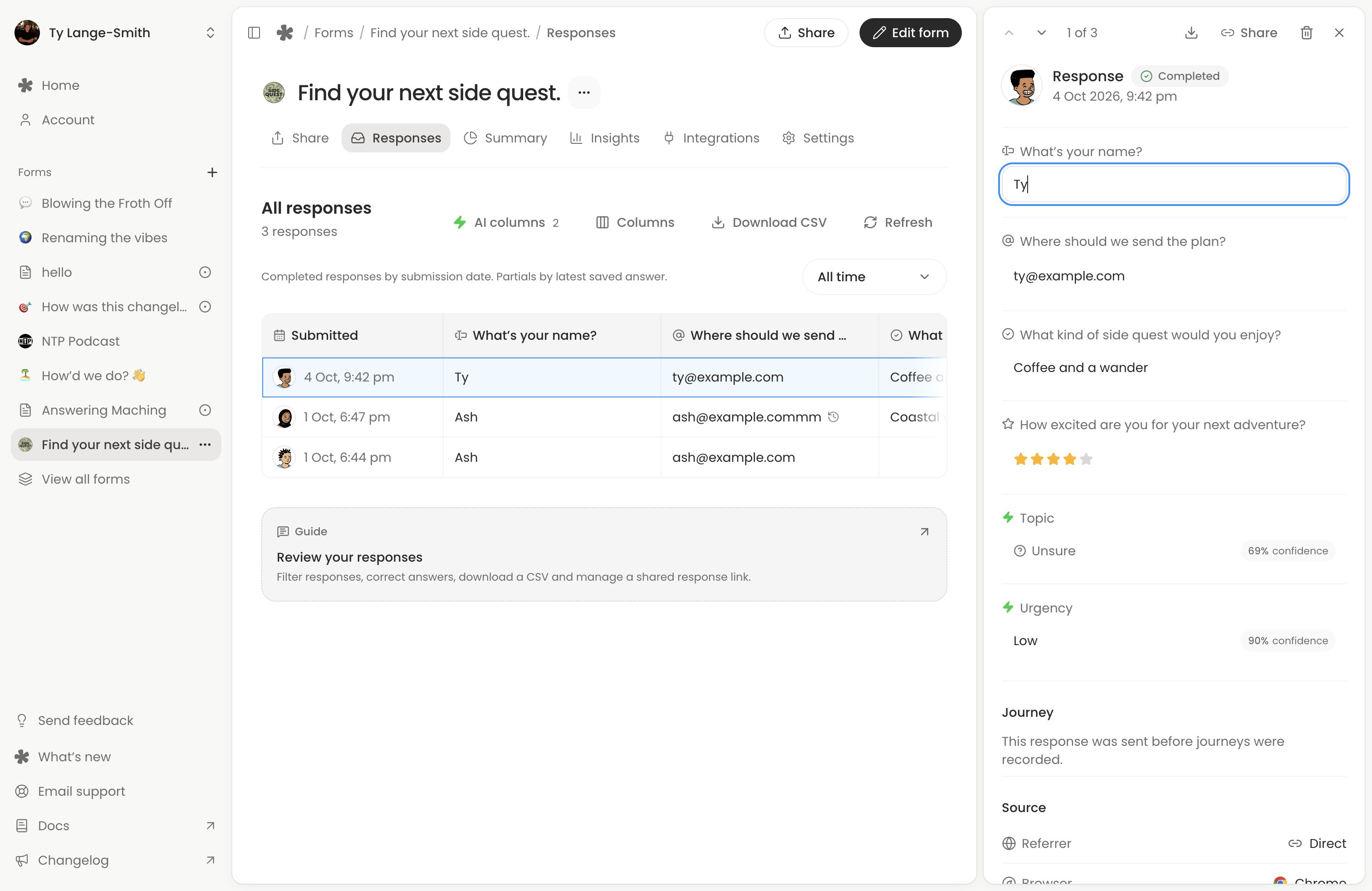This screenshot has height=891, width=1372.
Task: Open the Guide card external arrow
Action: (x=924, y=531)
